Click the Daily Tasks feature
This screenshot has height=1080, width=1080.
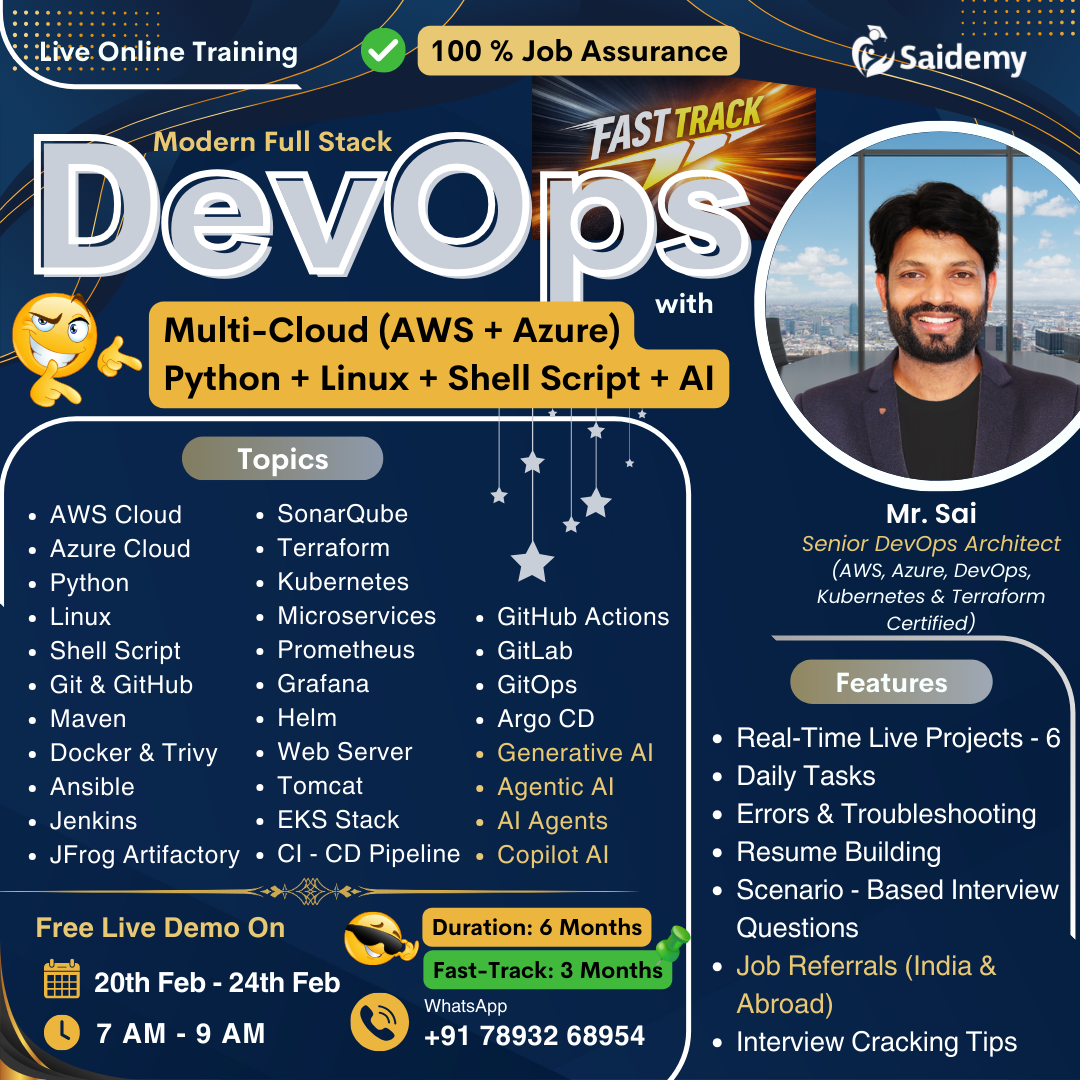point(806,776)
